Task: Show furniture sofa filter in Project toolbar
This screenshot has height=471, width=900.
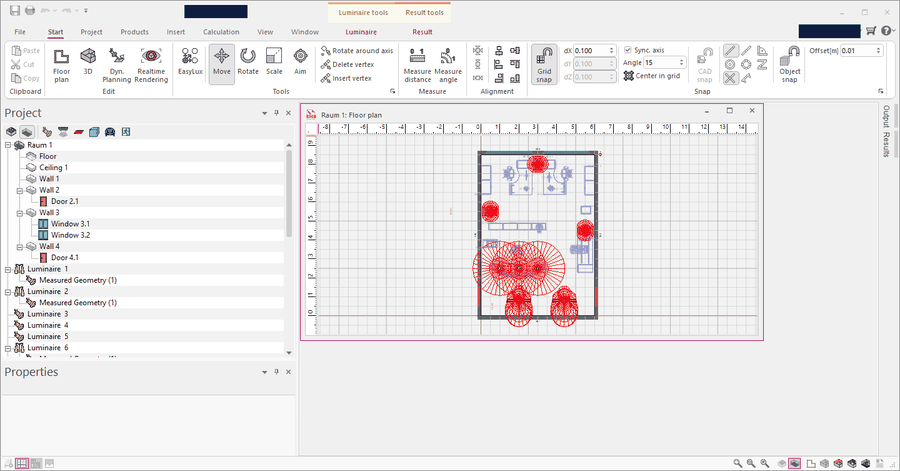Action: pos(110,132)
